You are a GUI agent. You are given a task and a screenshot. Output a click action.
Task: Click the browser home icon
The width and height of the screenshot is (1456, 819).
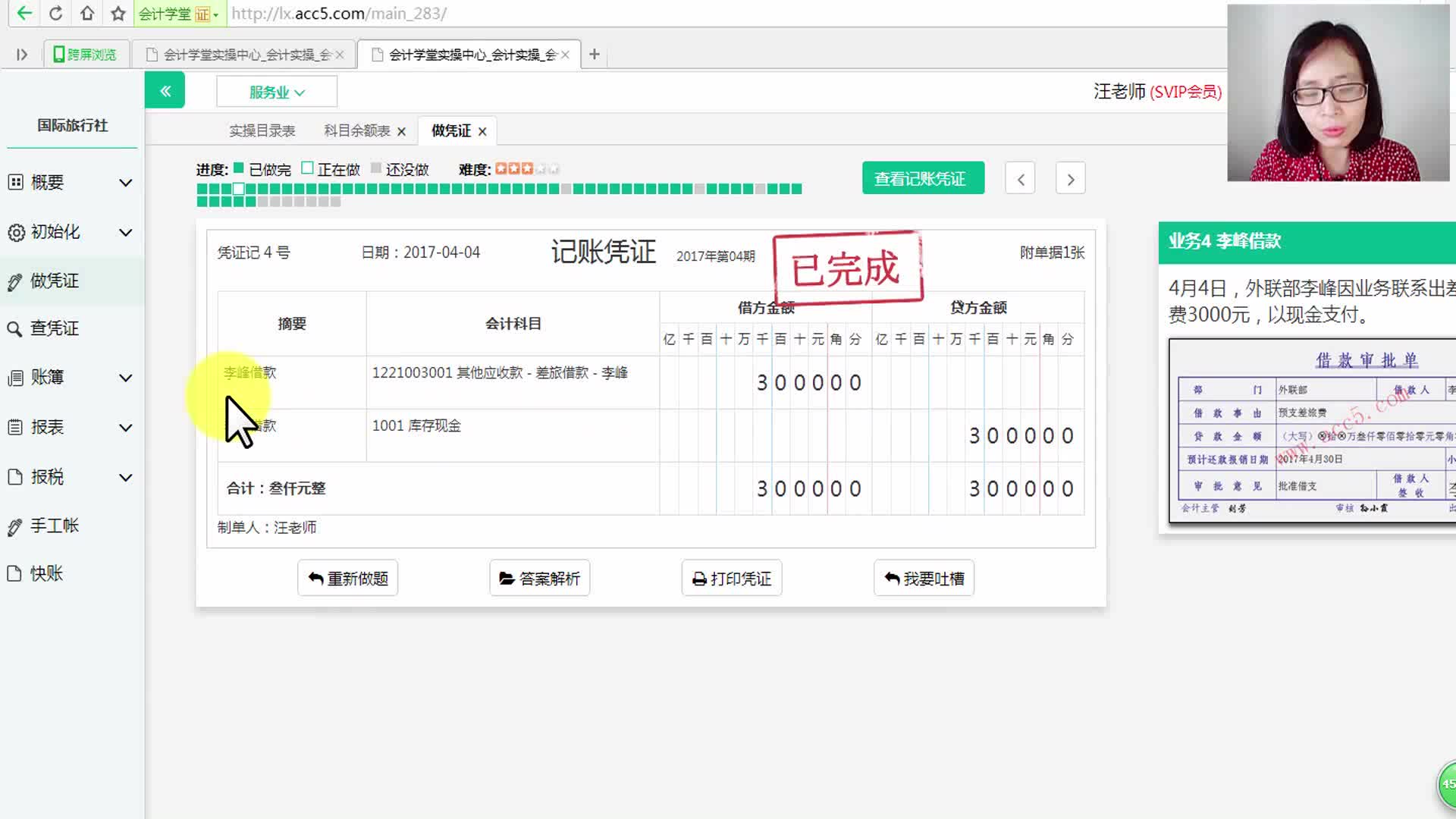click(86, 13)
